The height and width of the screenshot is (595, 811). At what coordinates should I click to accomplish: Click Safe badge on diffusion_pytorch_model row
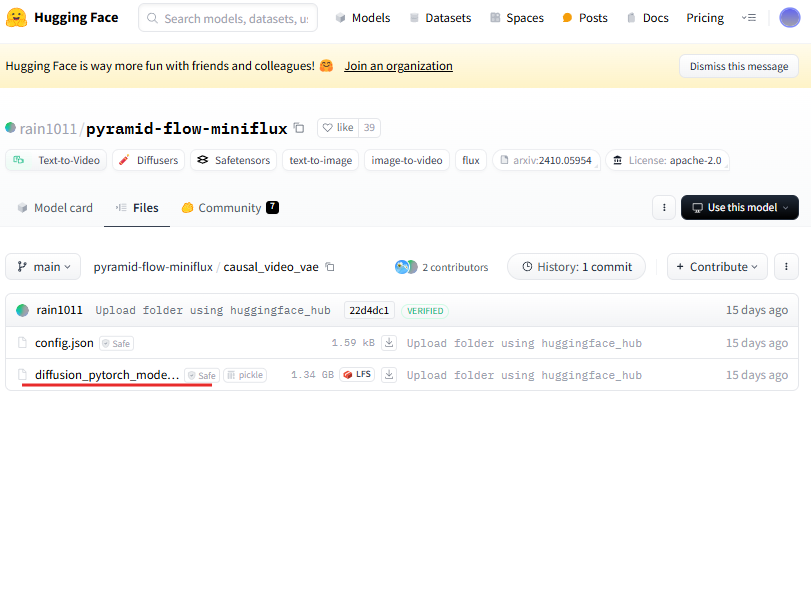click(x=202, y=375)
